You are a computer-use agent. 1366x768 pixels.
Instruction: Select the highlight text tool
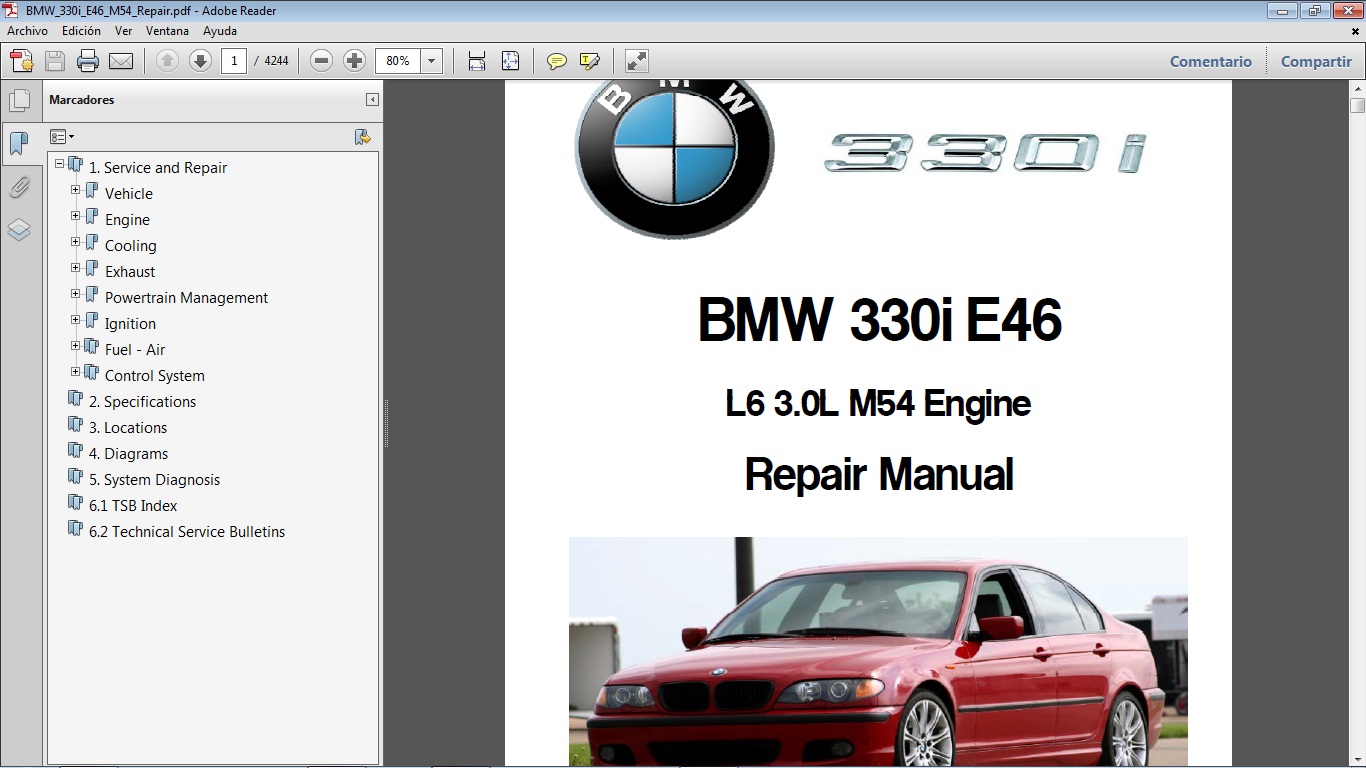(590, 61)
